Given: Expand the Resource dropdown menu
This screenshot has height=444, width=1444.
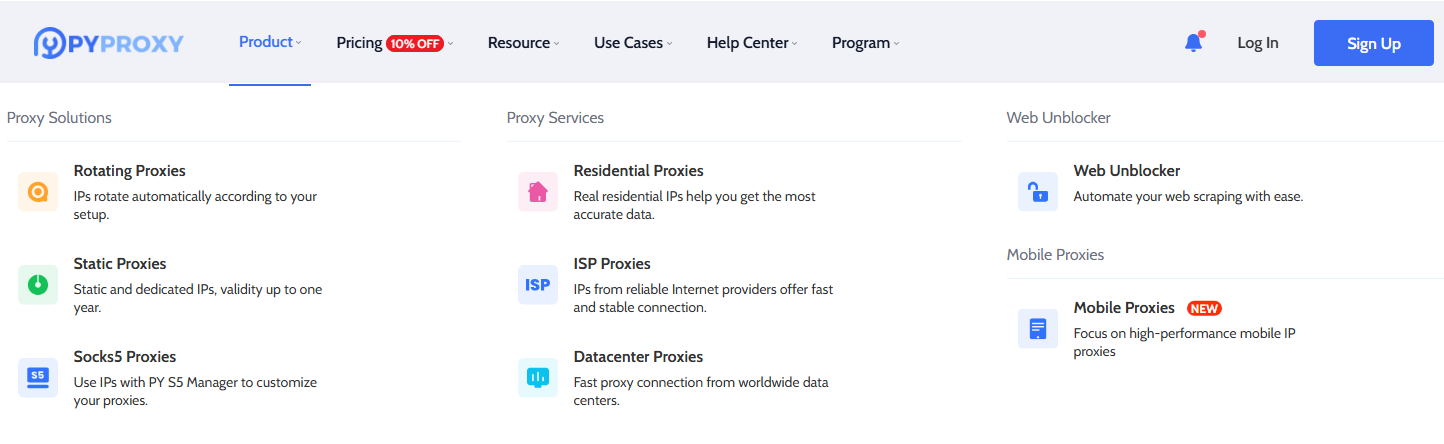Looking at the screenshot, I should pos(523,43).
